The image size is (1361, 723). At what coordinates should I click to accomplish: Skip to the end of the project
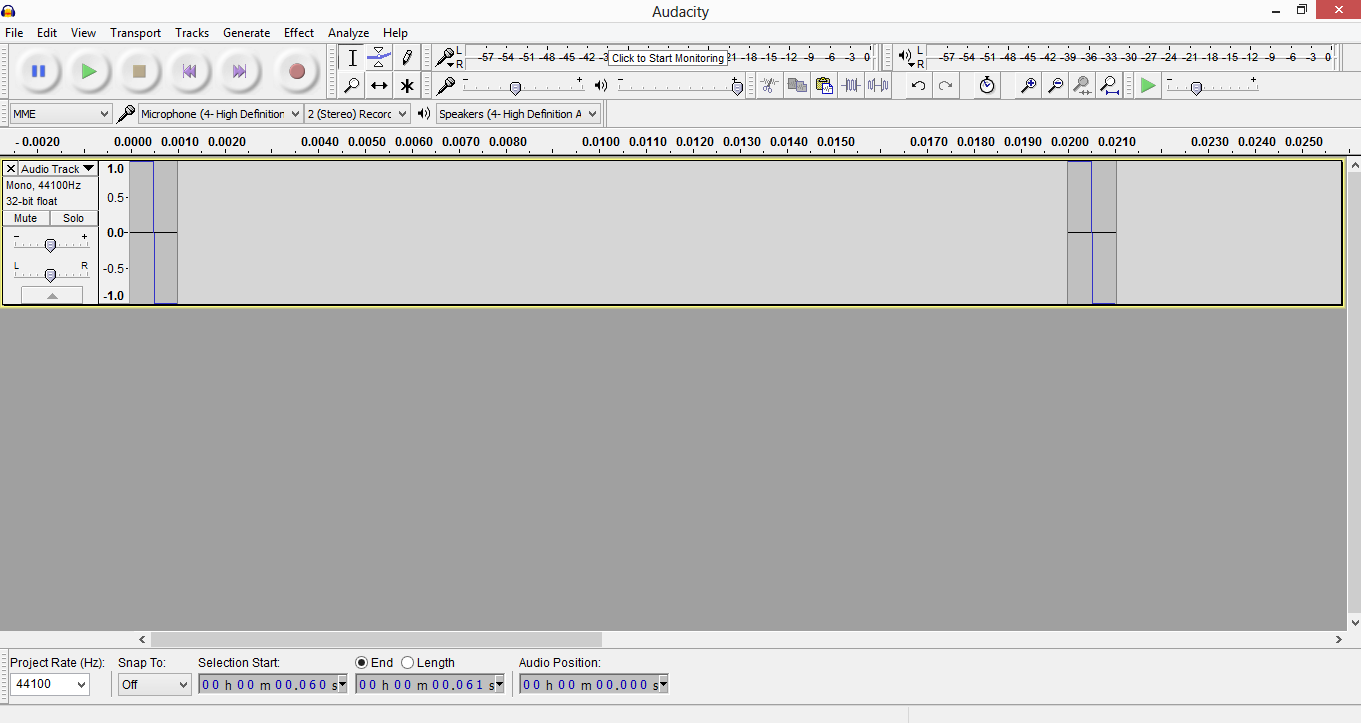[239, 71]
